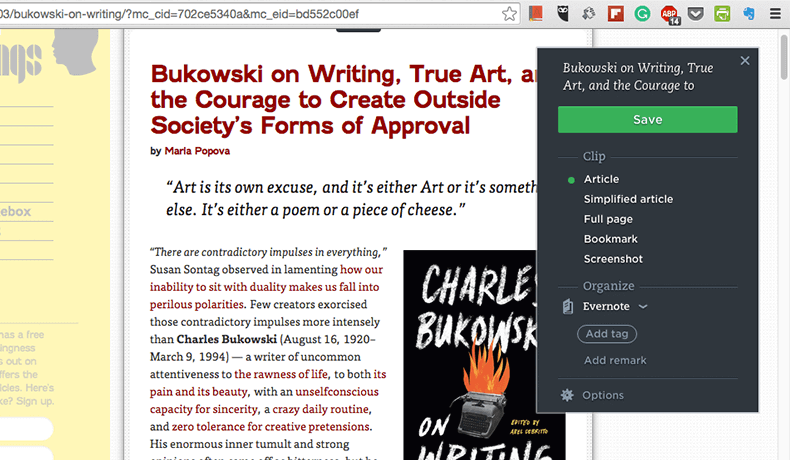Select the Bookmark clip option

tap(610, 239)
